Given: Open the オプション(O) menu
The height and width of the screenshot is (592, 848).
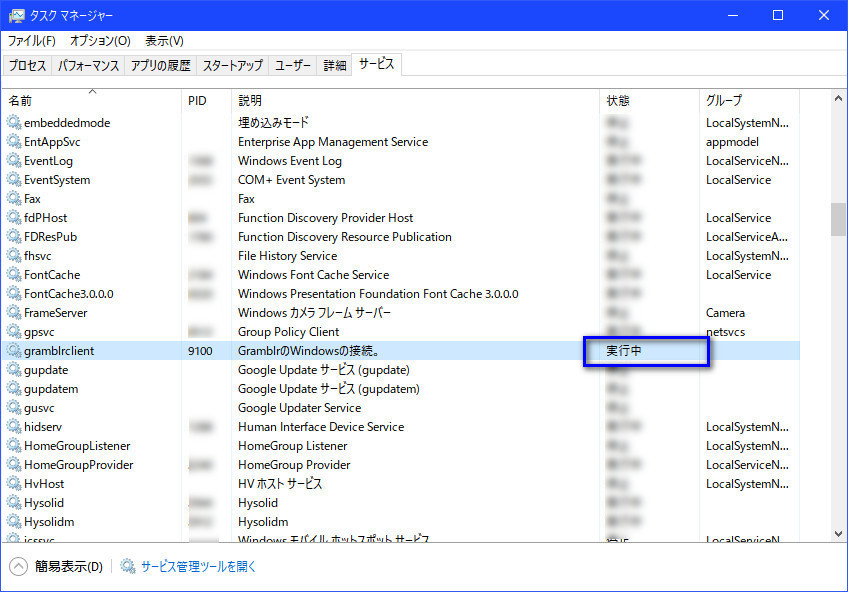Looking at the screenshot, I should (100, 41).
